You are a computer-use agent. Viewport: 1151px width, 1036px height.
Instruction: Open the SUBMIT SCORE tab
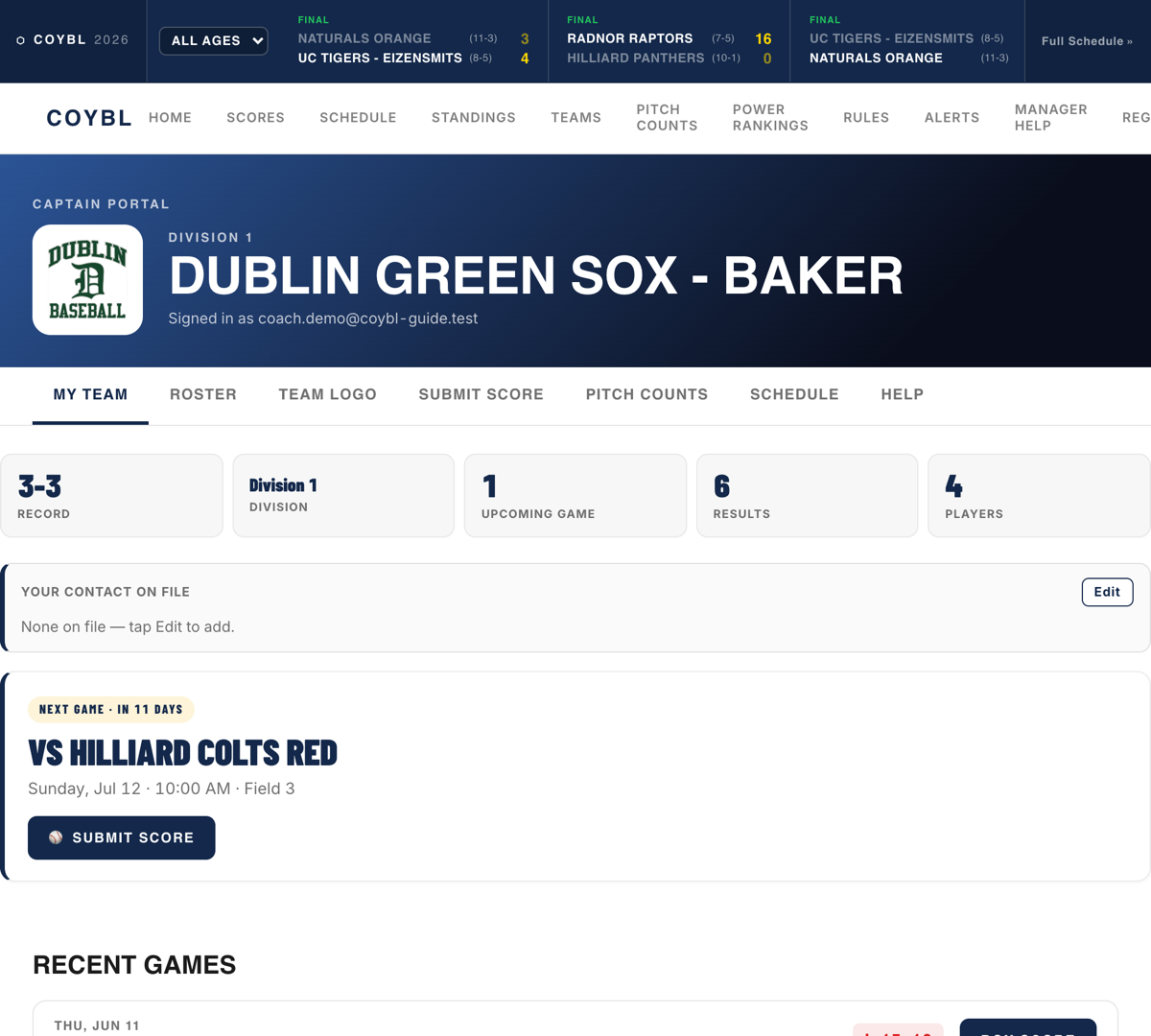[481, 394]
